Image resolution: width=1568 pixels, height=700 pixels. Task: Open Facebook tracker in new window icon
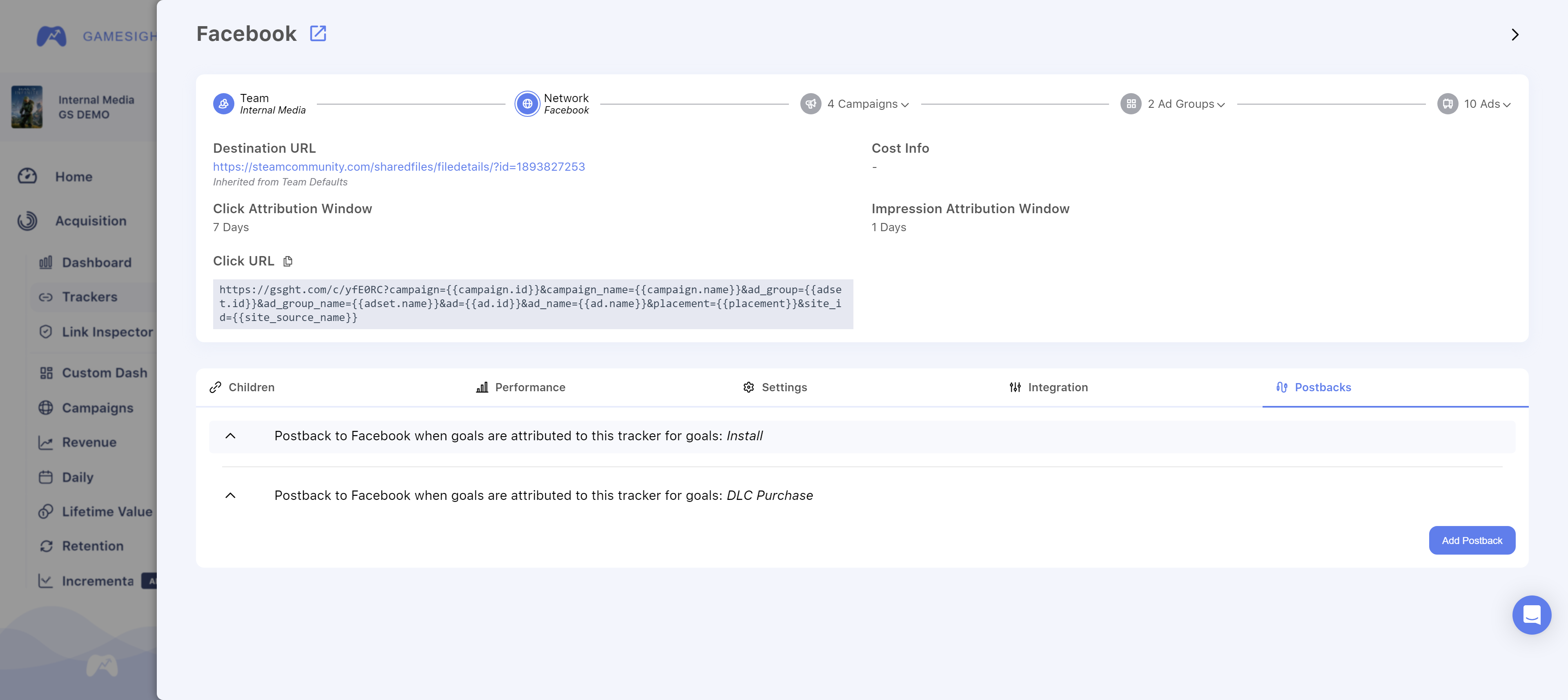tap(318, 33)
